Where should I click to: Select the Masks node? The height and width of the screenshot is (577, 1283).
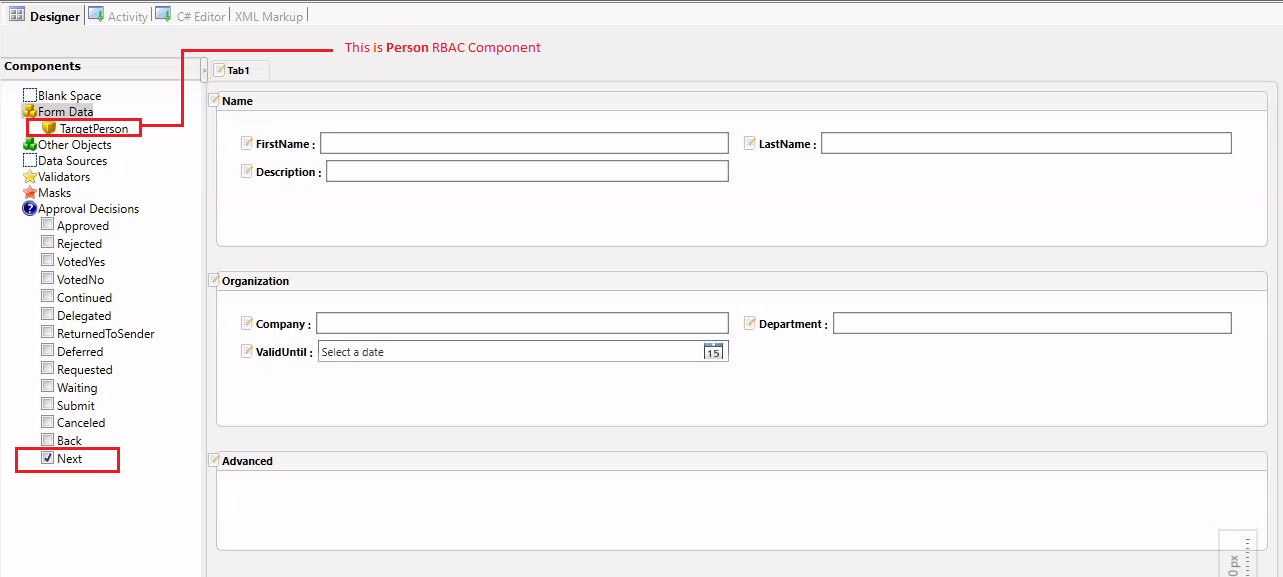pyautogui.click(x=54, y=193)
